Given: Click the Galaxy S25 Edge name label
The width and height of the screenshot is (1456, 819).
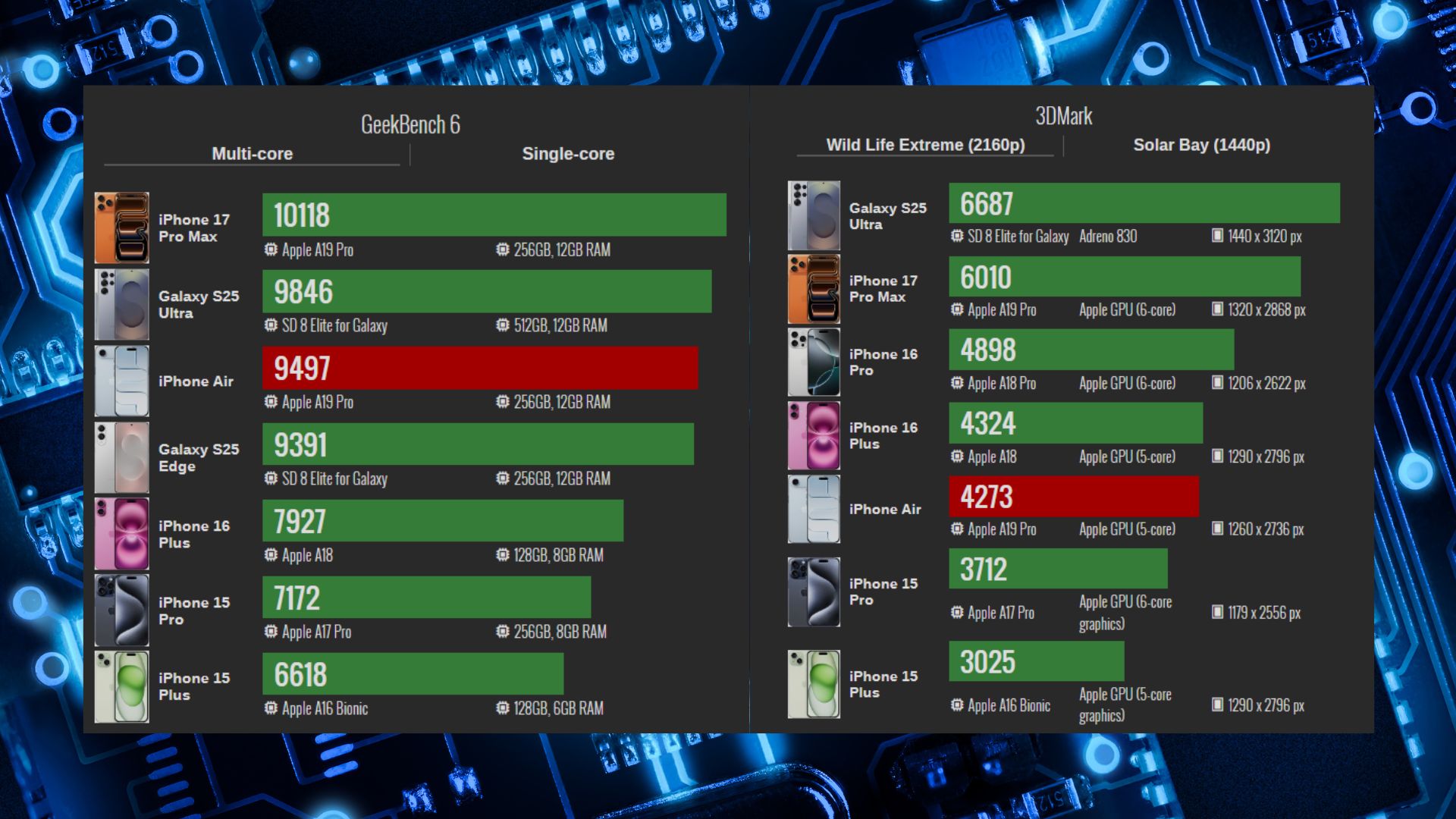Looking at the screenshot, I should click(x=199, y=457).
